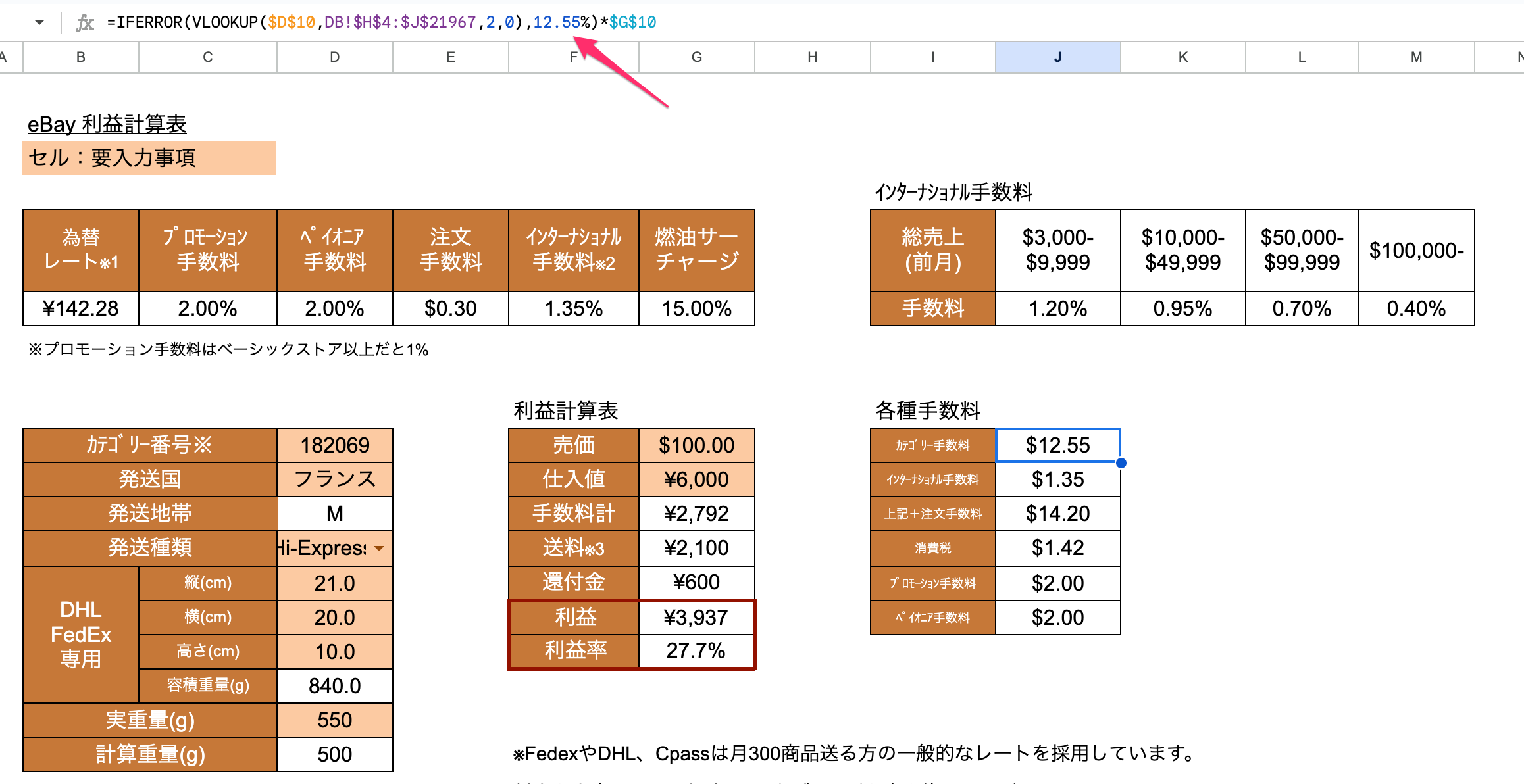Click the fx function icon in formula bar
The image size is (1524, 784).
point(85,23)
